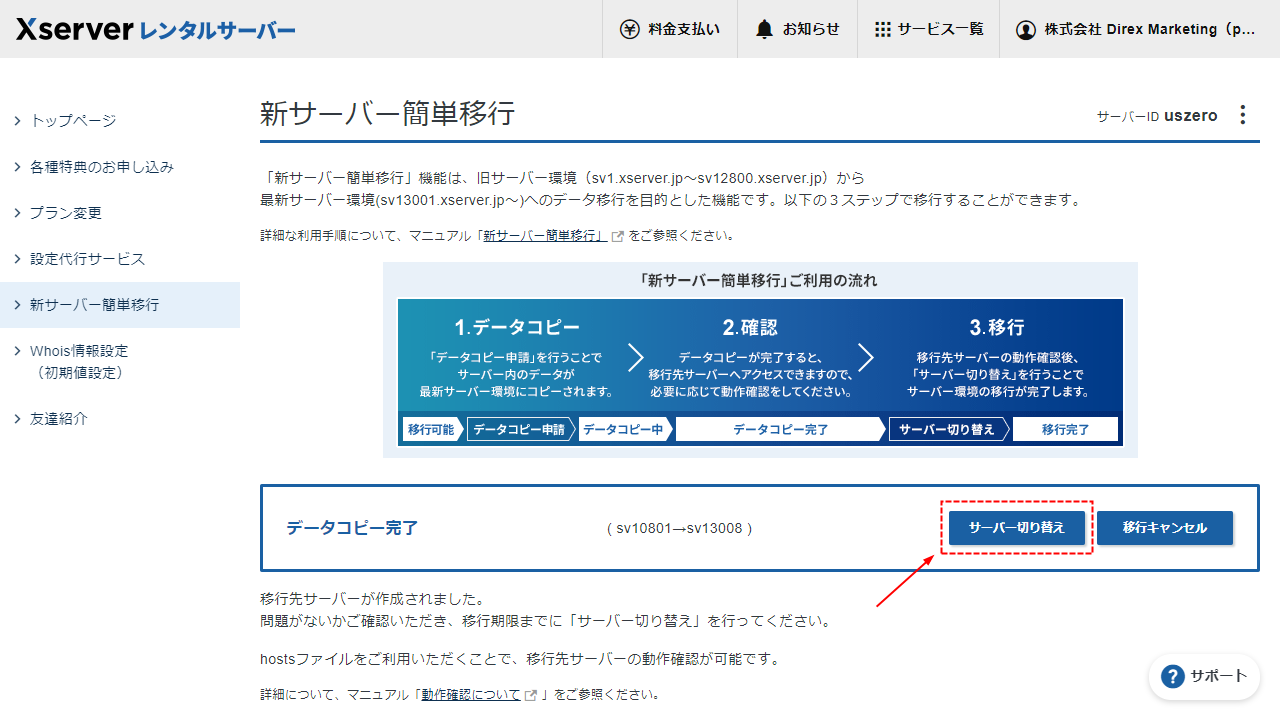The width and height of the screenshot is (1280, 720).
Task: Click the 2.確認 heading in the diagram
Action: (x=750, y=328)
